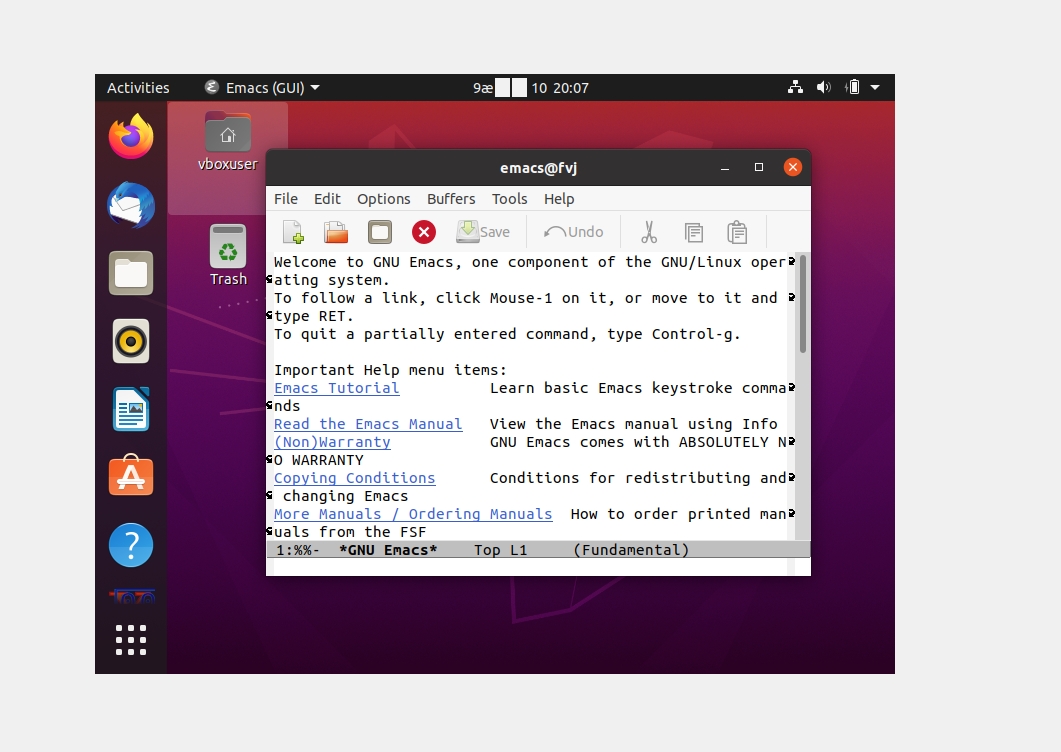
Task: Click (Fundamental) mode indicator in mode line
Action: coord(631,550)
